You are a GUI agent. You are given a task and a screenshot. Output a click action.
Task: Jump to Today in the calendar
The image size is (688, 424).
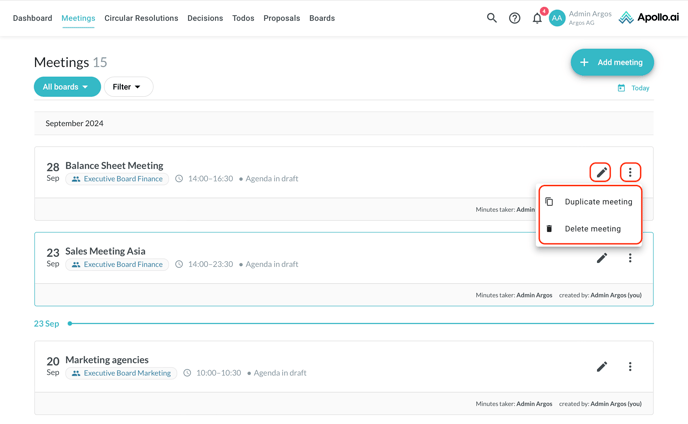[x=634, y=88]
